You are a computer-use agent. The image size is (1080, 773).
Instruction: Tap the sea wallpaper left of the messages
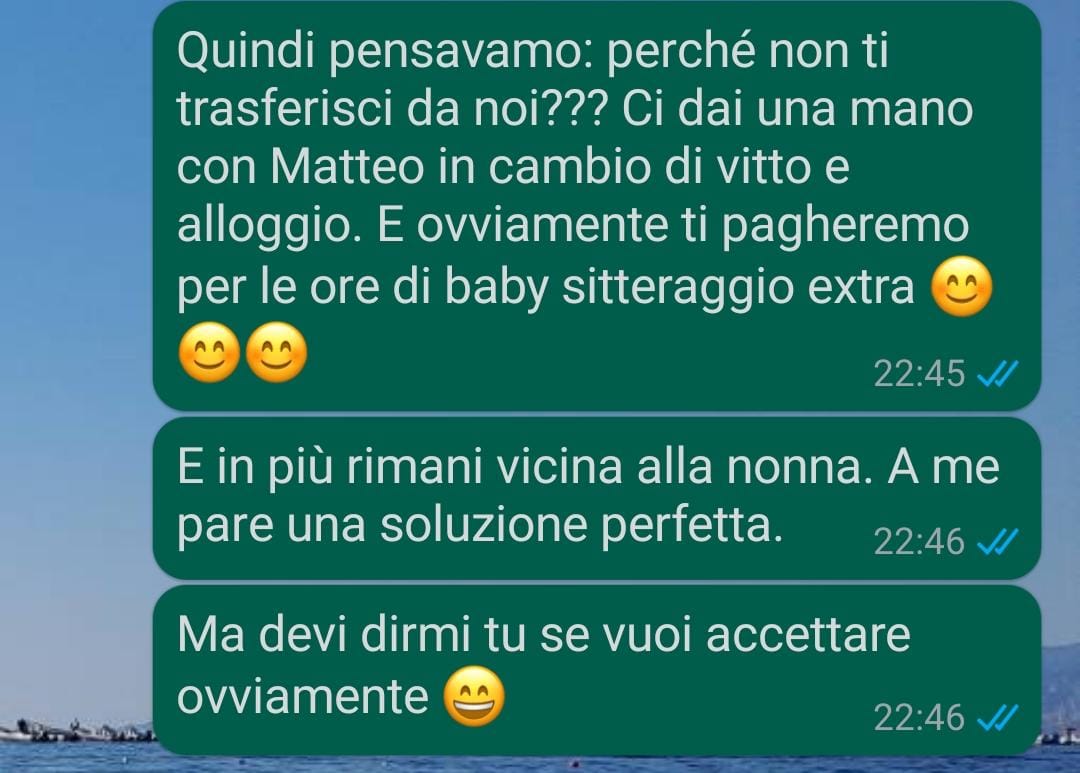coord(76,386)
